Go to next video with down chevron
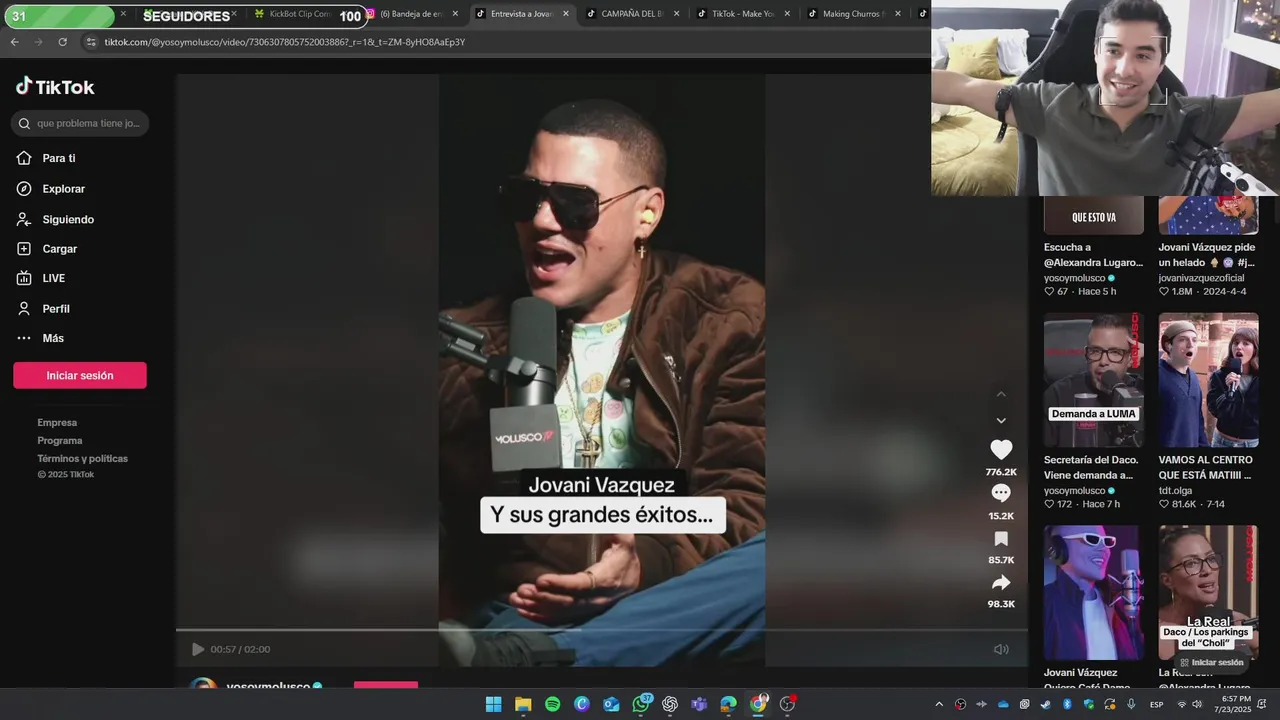Screen dimensions: 1280x720 1001,421
